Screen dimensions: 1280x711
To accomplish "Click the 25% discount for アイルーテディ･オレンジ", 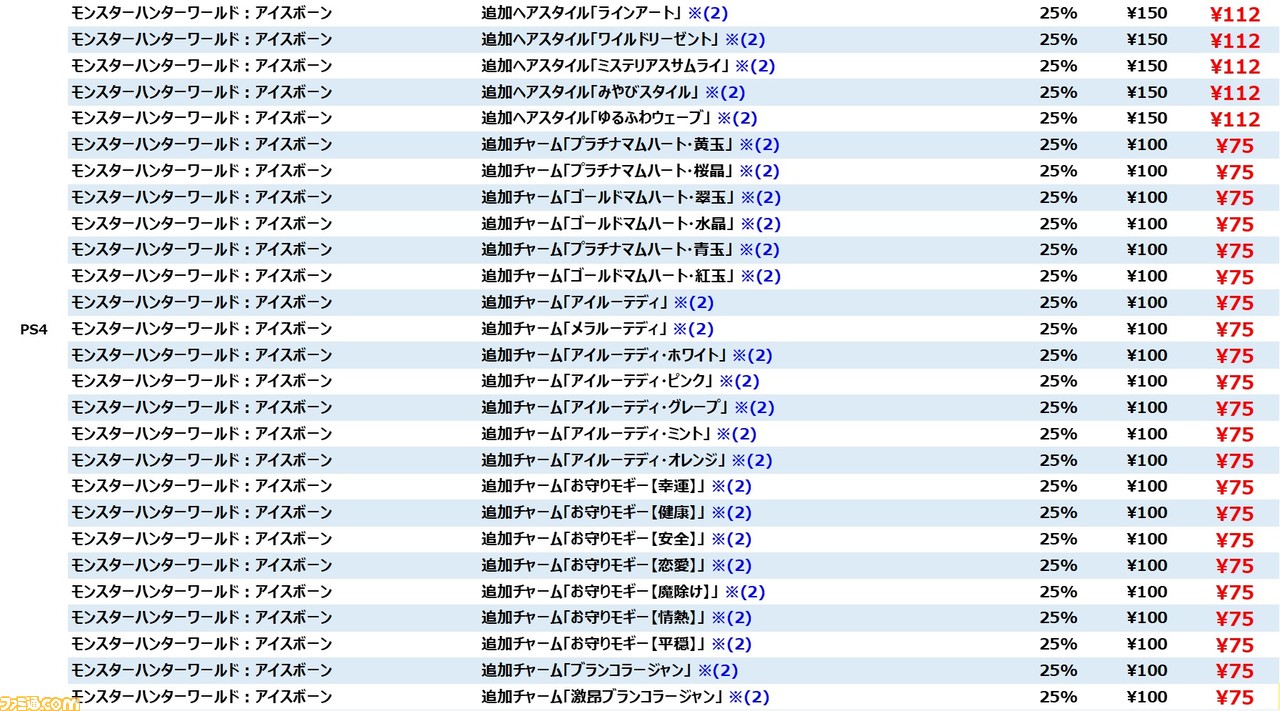I will point(1058,460).
